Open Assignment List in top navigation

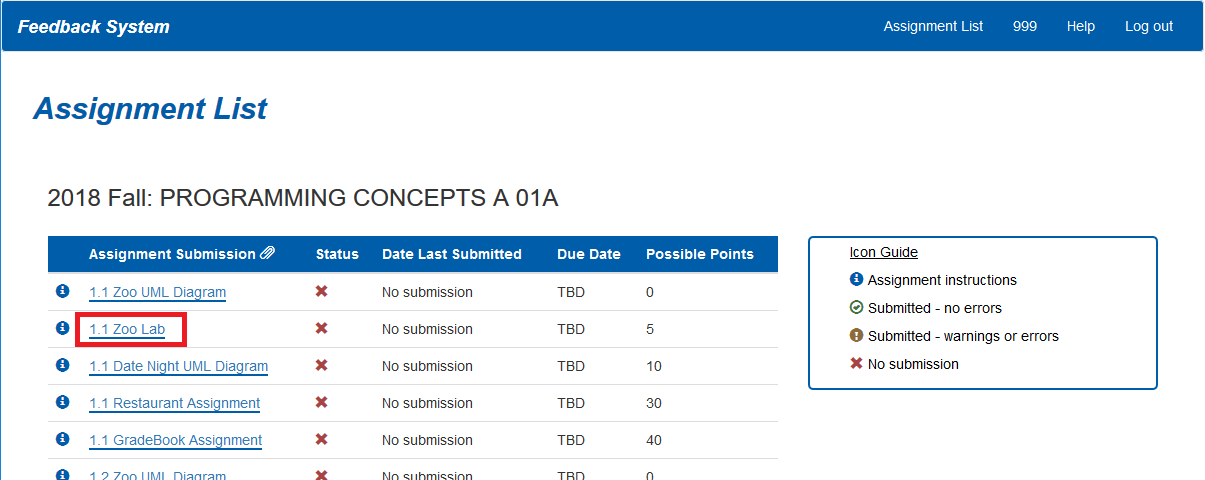click(x=933, y=27)
